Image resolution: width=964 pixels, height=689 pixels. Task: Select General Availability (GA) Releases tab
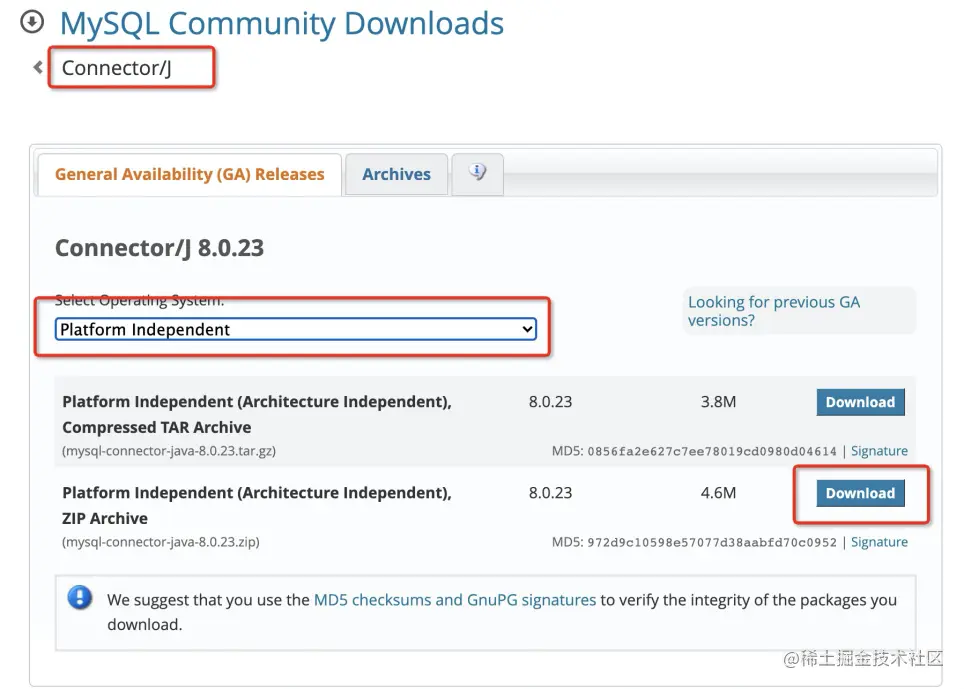pos(189,175)
